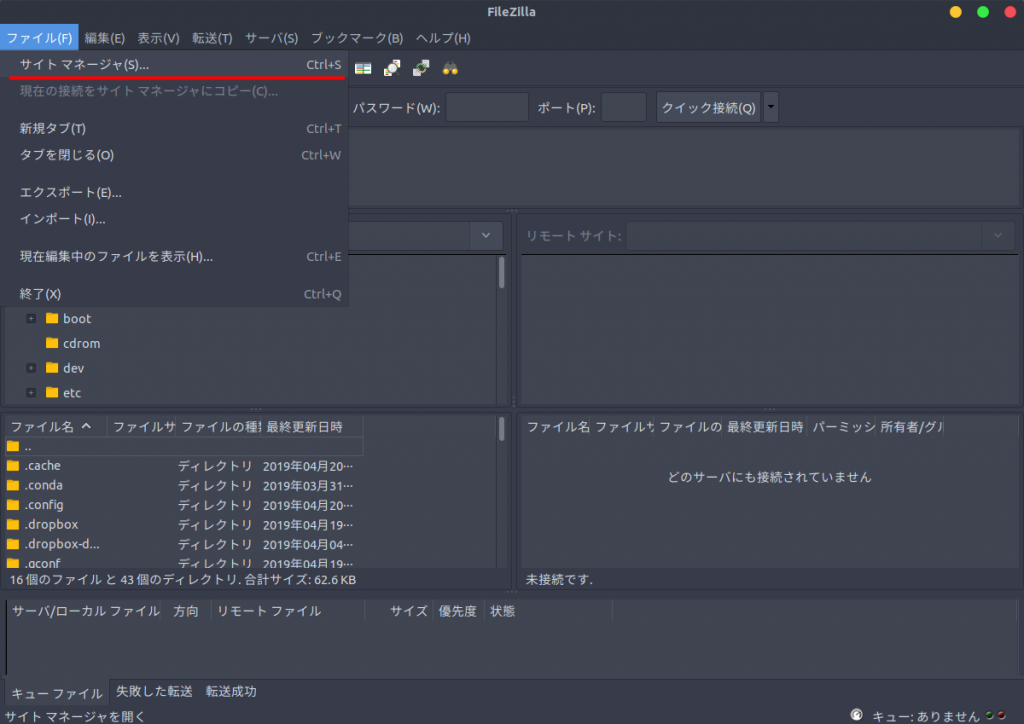Switch to the 失敗した転送 tab
Viewport: 1024px width, 724px height.
(153, 691)
